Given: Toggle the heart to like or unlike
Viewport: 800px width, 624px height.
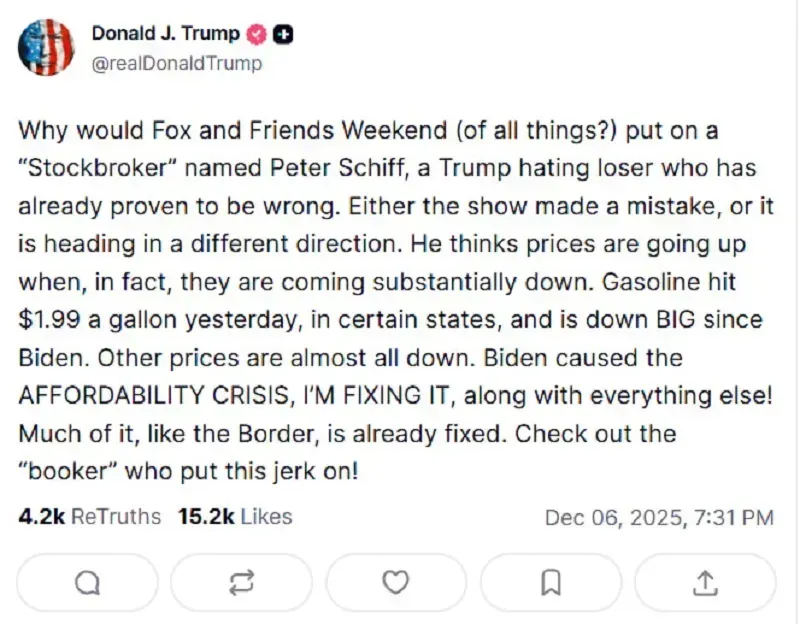Looking at the screenshot, I should click(x=396, y=581).
